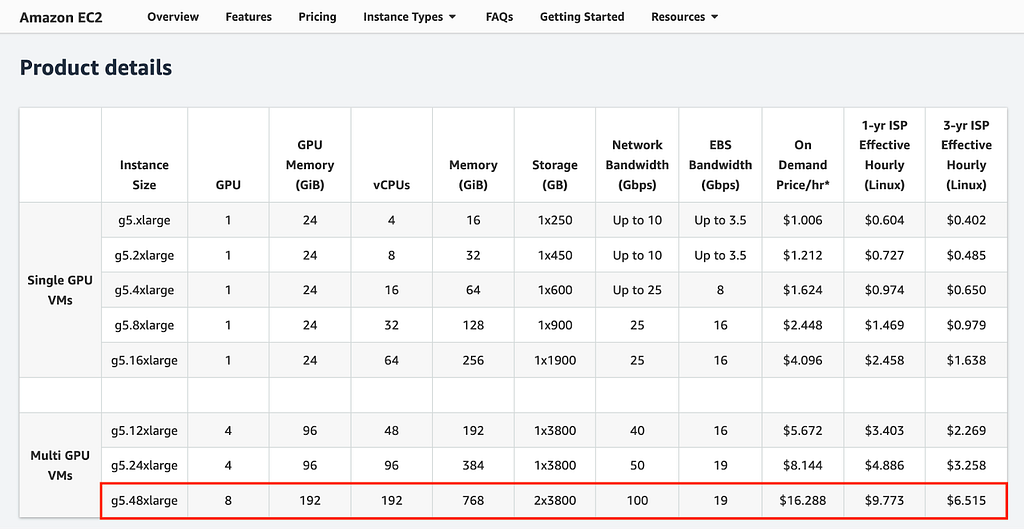Click the 1x900 storage value
Screen dimensions: 1024x529
pos(554,325)
